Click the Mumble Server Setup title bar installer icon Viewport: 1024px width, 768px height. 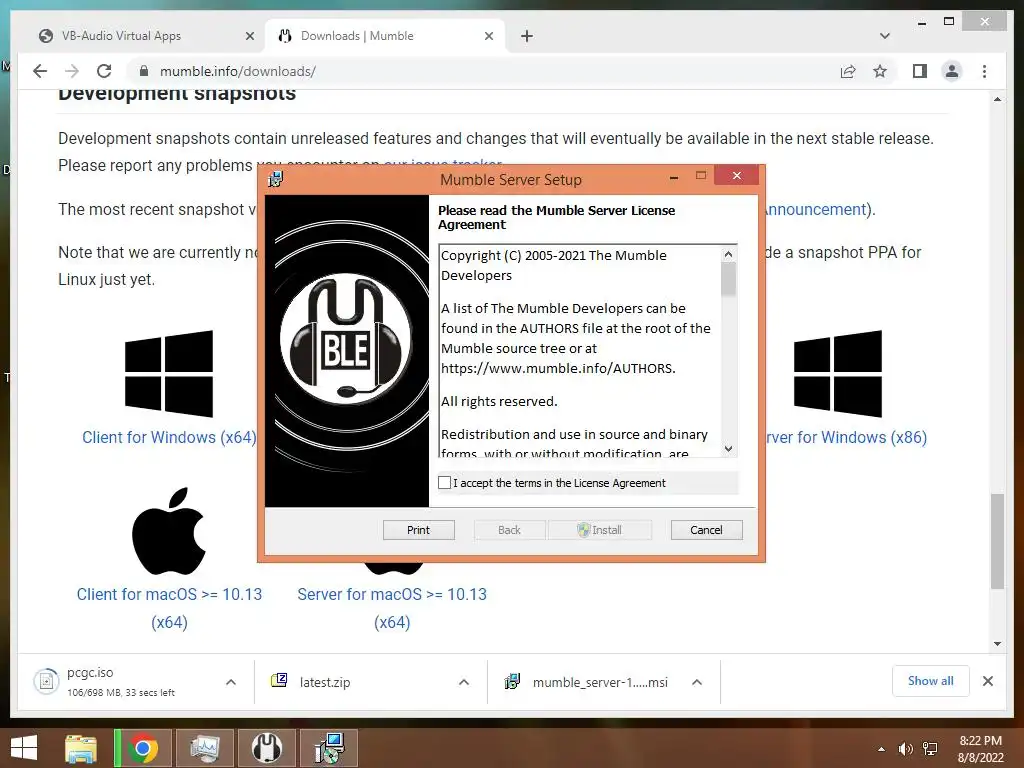click(x=276, y=179)
